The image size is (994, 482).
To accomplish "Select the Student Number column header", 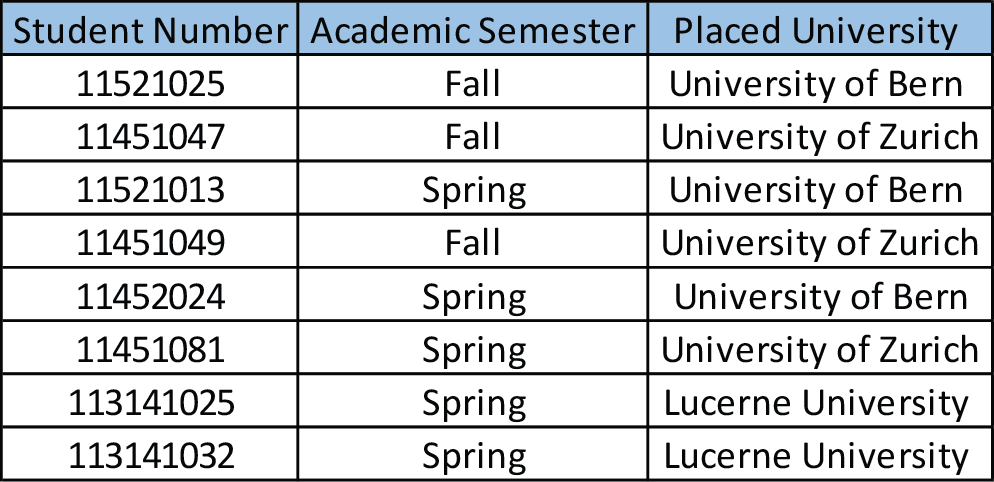I will point(150,29).
